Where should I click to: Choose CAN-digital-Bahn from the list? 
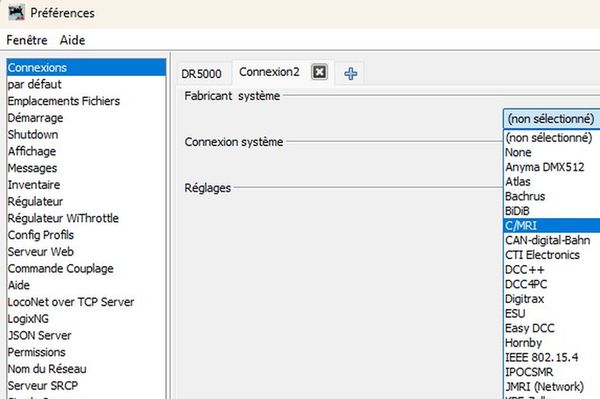click(x=551, y=240)
